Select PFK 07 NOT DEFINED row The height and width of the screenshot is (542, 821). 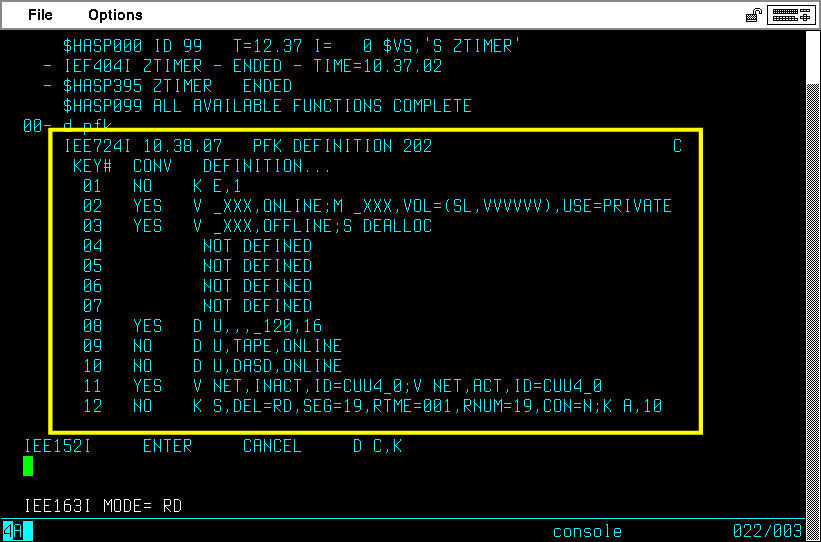pyautogui.click(x=197, y=306)
